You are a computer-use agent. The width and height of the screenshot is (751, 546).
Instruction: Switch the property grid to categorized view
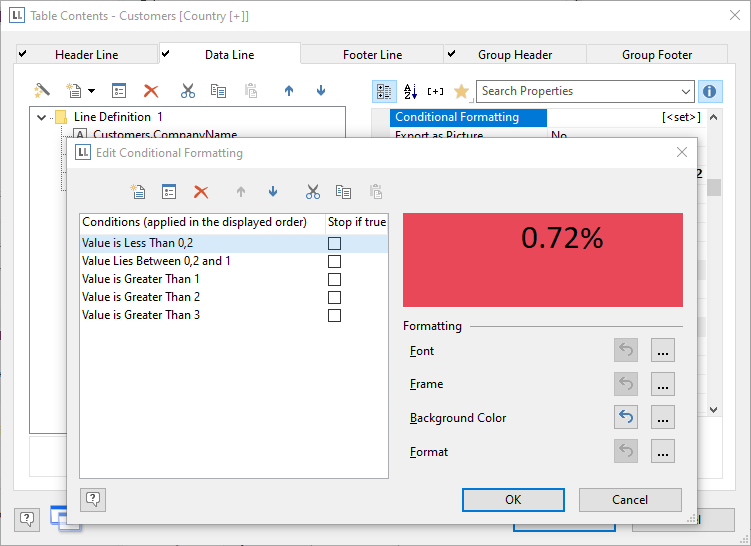click(384, 91)
